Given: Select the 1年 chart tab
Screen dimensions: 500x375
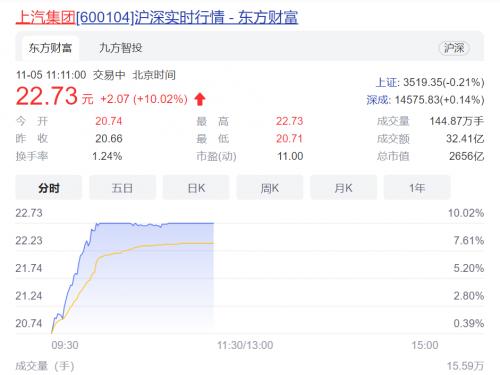Looking at the screenshot, I should [417, 188].
